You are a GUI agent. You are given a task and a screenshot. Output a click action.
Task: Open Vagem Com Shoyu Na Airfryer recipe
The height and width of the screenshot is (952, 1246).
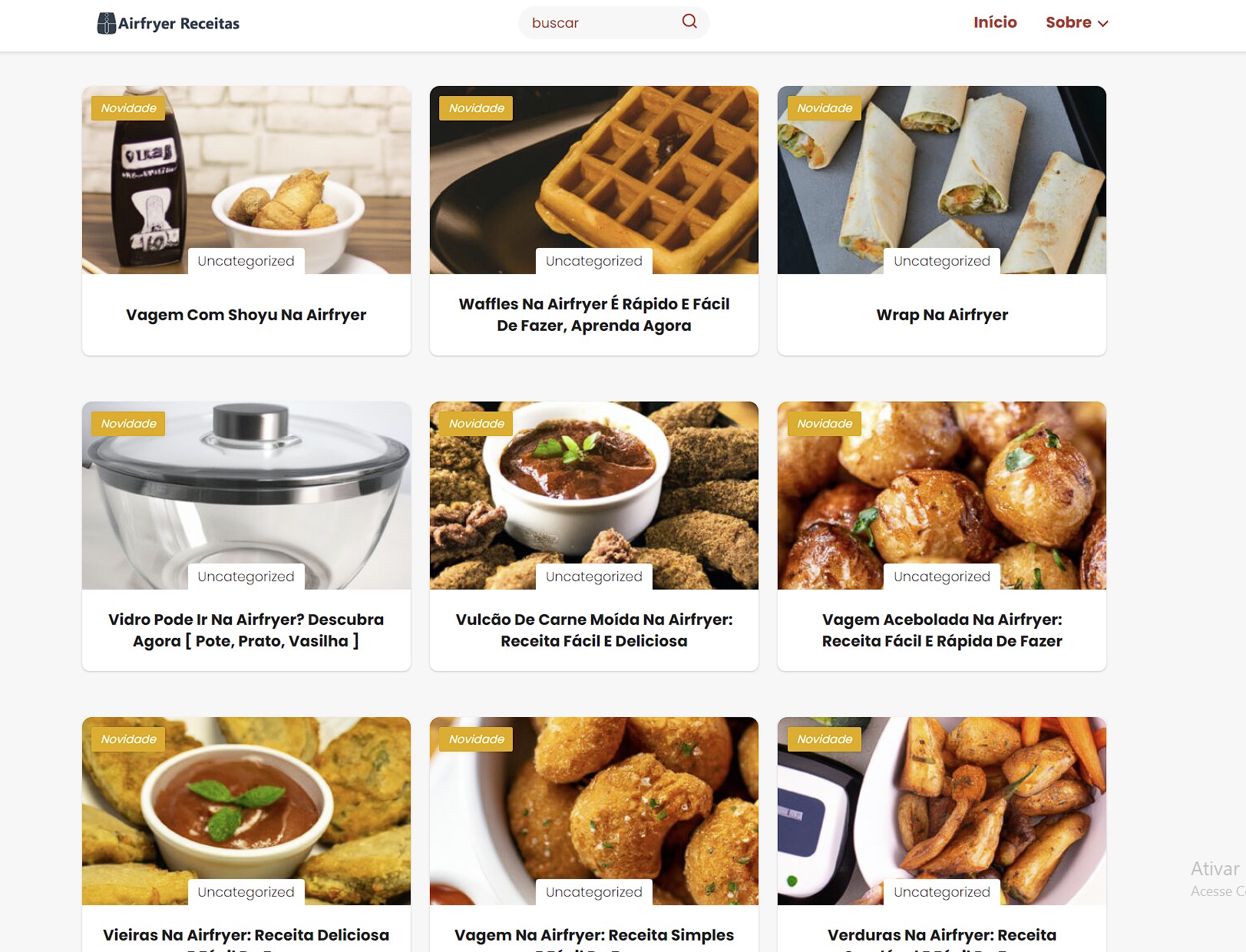pos(246,315)
